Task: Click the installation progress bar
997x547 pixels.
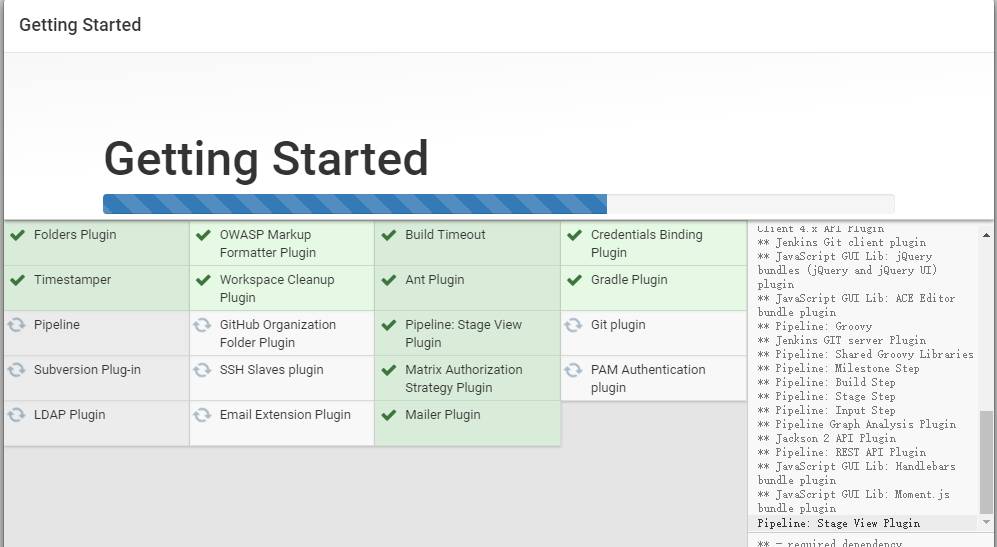Action: [x=498, y=204]
